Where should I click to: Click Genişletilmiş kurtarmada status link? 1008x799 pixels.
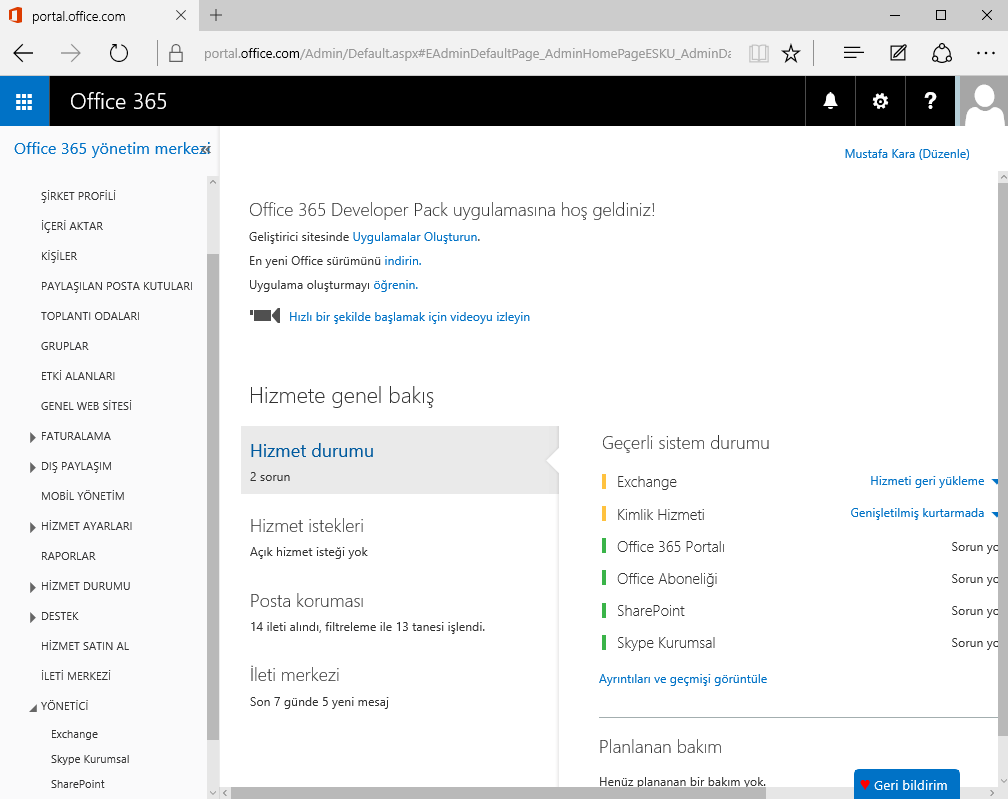917,513
